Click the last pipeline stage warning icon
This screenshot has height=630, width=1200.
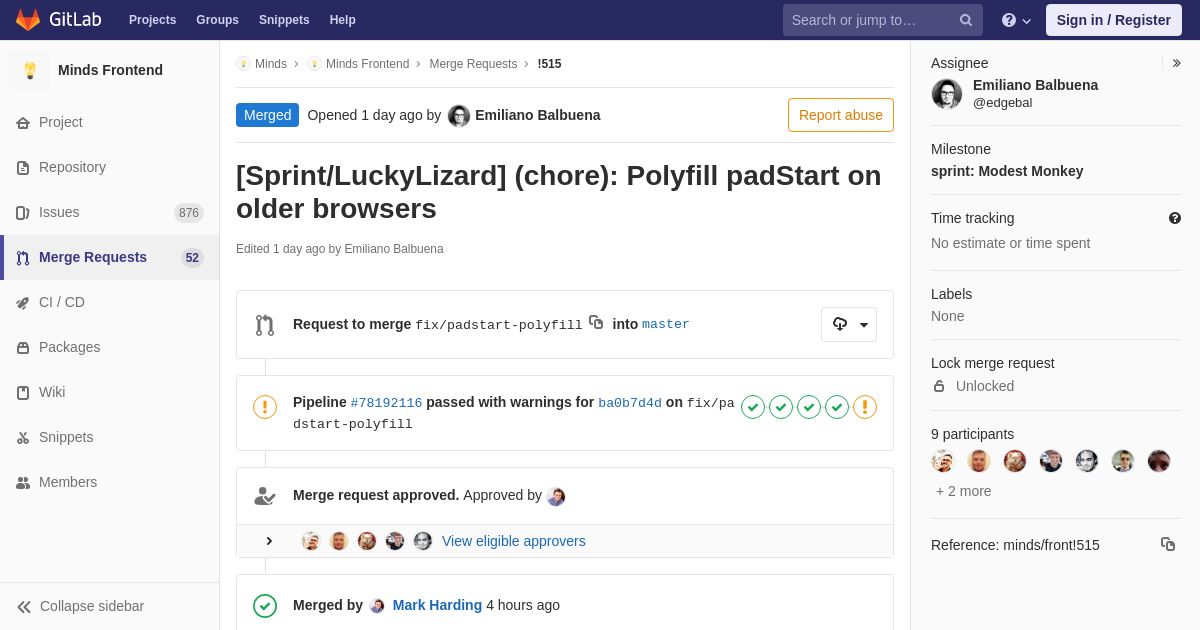coord(865,407)
